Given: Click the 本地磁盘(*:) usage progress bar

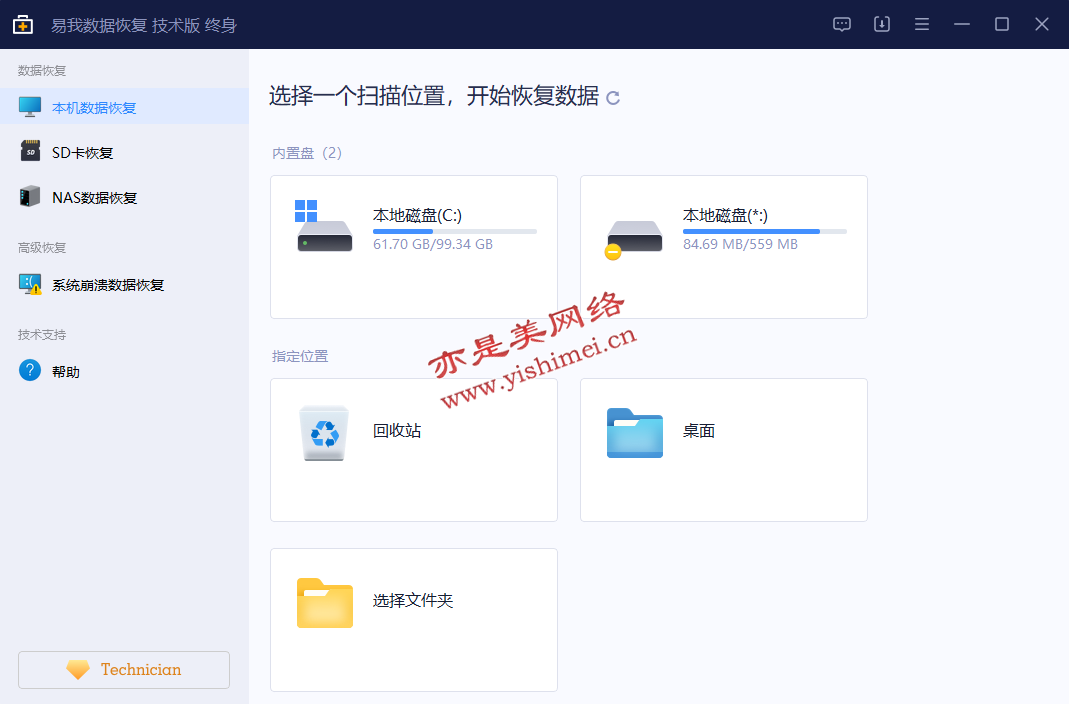Looking at the screenshot, I should tap(764, 231).
